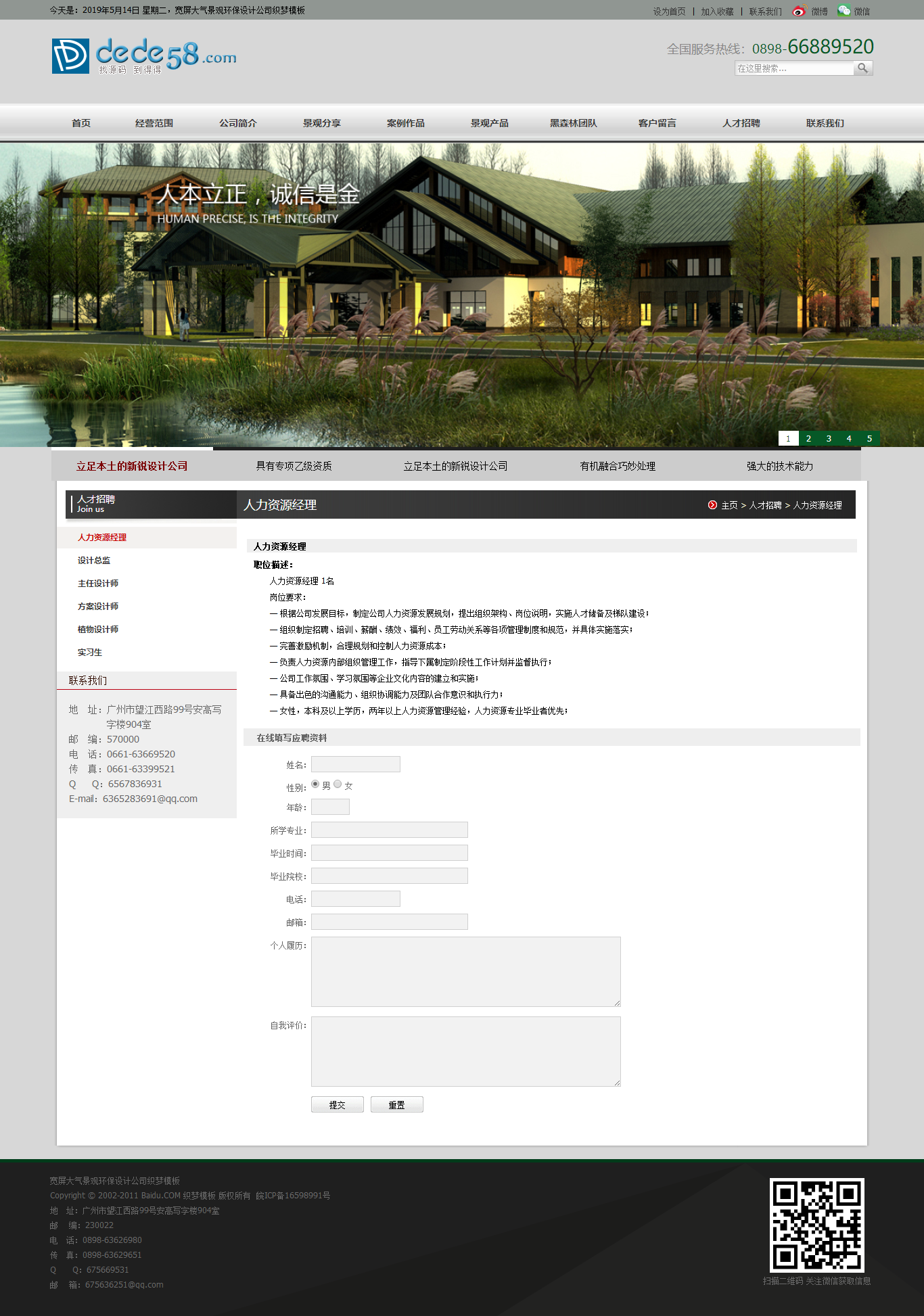The width and height of the screenshot is (924, 1316).
Task: Click footer email 675636251@qq.com
Action: coord(124,1285)
